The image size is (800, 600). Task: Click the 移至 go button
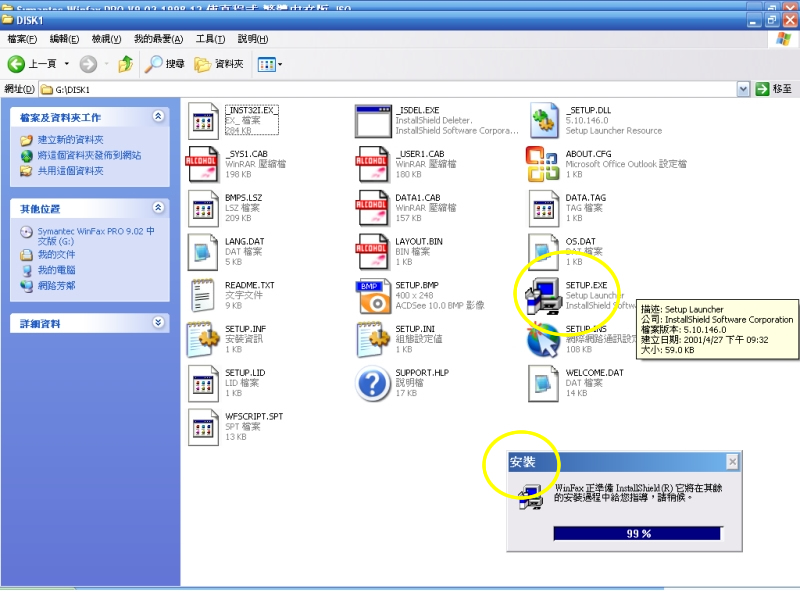pyautogui.click(x=773, y=89)
